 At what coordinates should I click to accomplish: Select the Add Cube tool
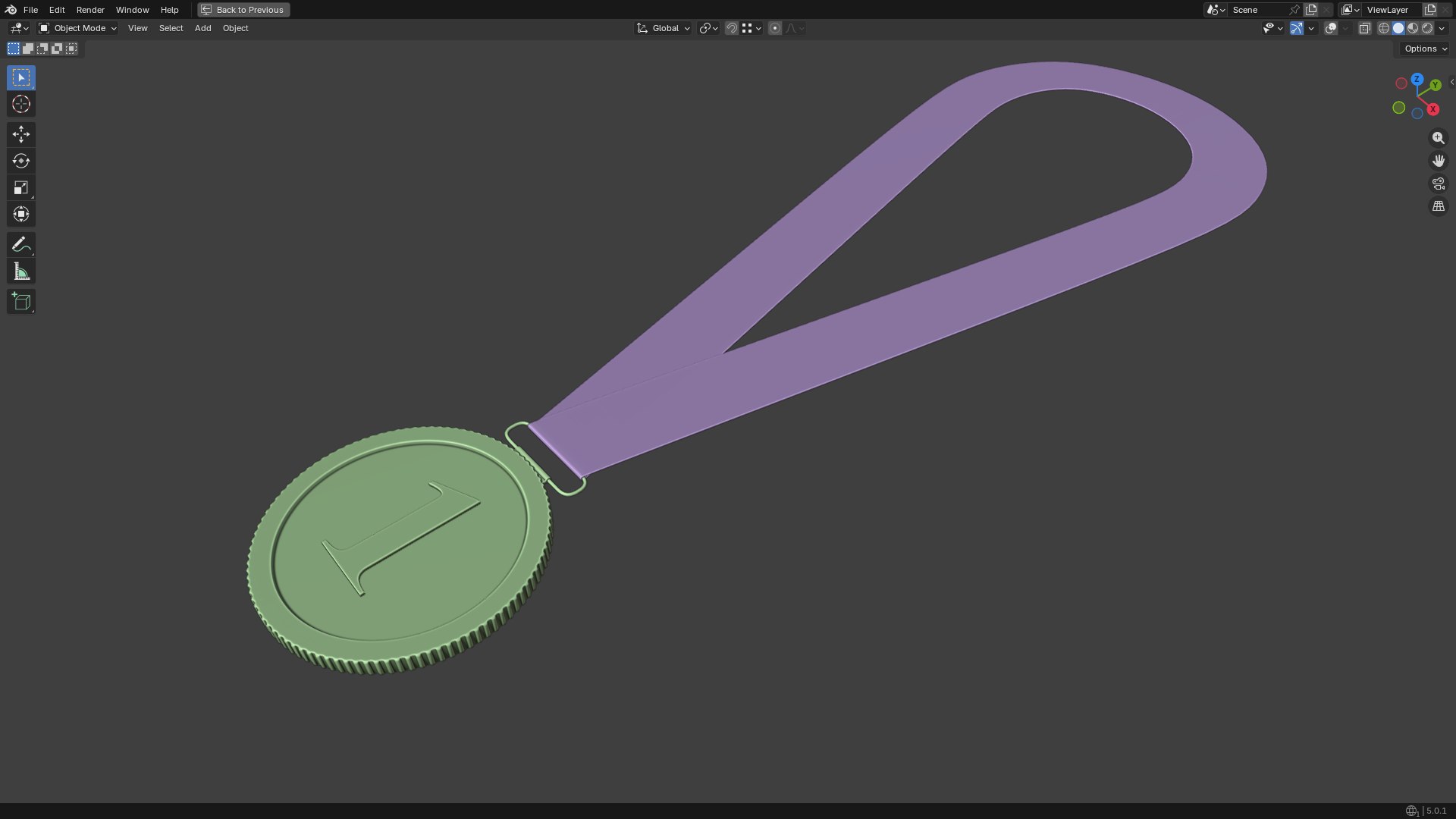pos(21,301)
